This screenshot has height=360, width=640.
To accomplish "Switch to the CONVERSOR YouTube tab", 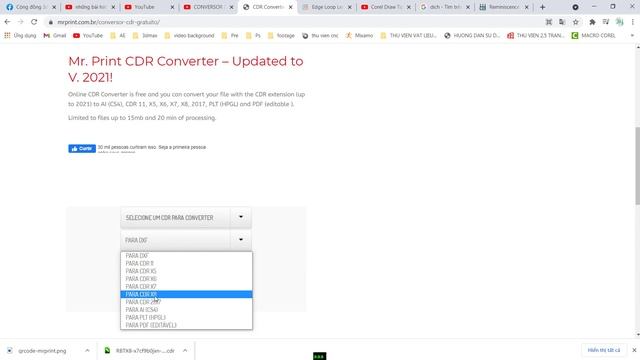I will tap(208, 7).
